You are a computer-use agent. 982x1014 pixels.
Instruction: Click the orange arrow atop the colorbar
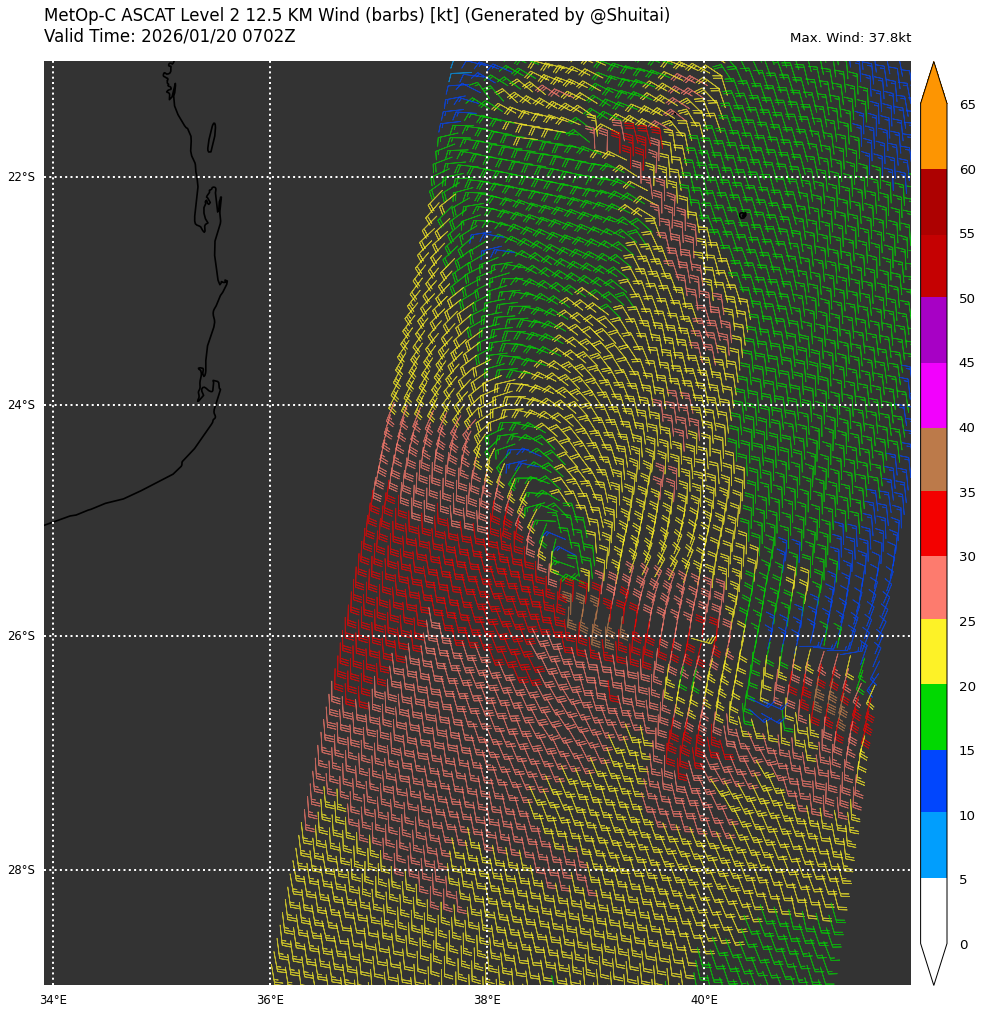(933, 87)
